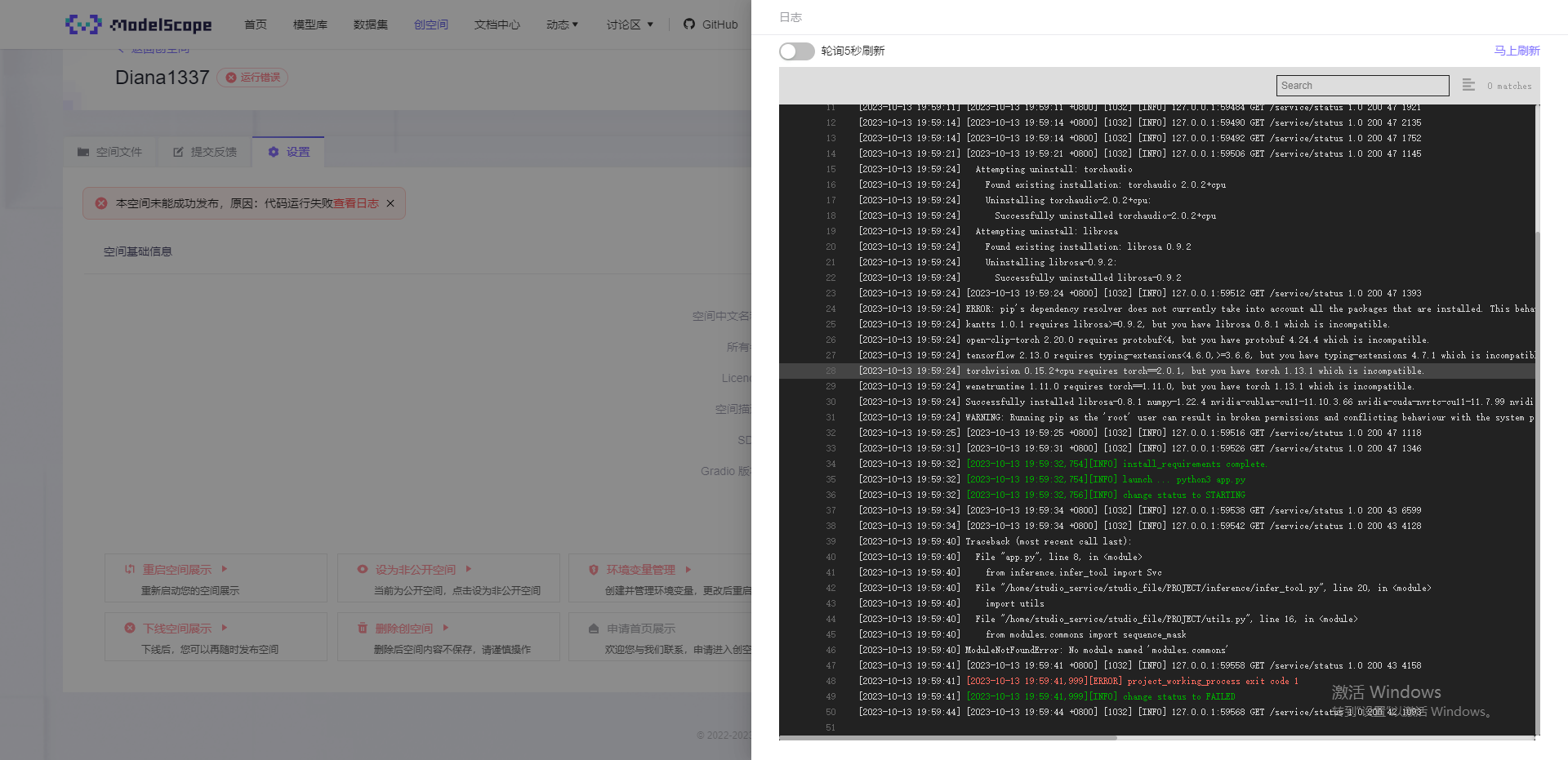Expand arrow next to 设为非公开空间

[x=469, y=569]
